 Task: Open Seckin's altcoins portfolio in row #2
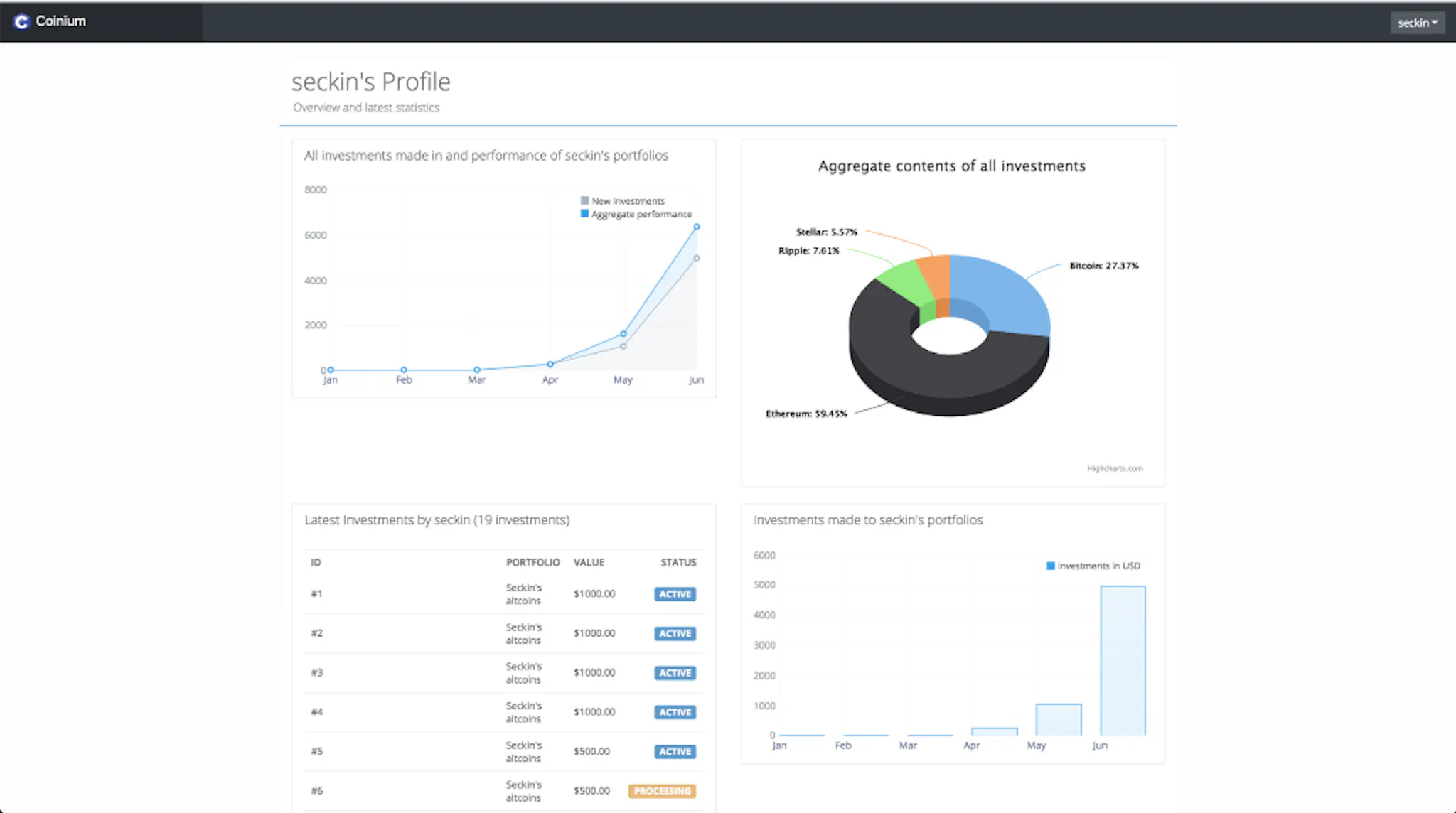[524, 633]
